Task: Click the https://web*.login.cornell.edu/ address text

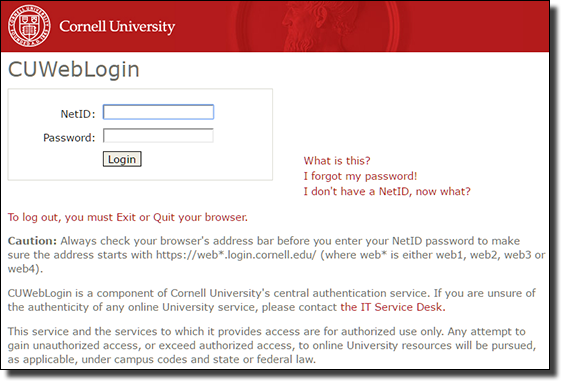Action: (236, 255)
